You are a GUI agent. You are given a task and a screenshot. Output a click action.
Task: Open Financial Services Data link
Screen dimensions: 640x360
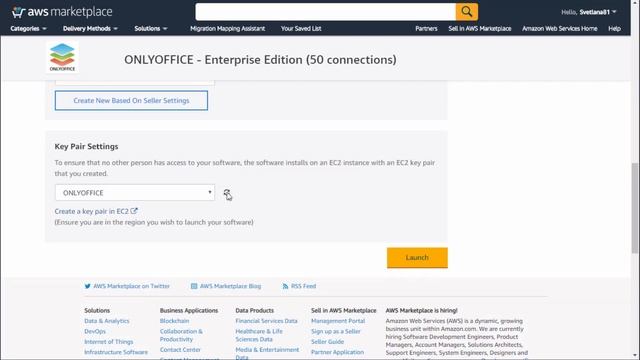coord(266,321)
